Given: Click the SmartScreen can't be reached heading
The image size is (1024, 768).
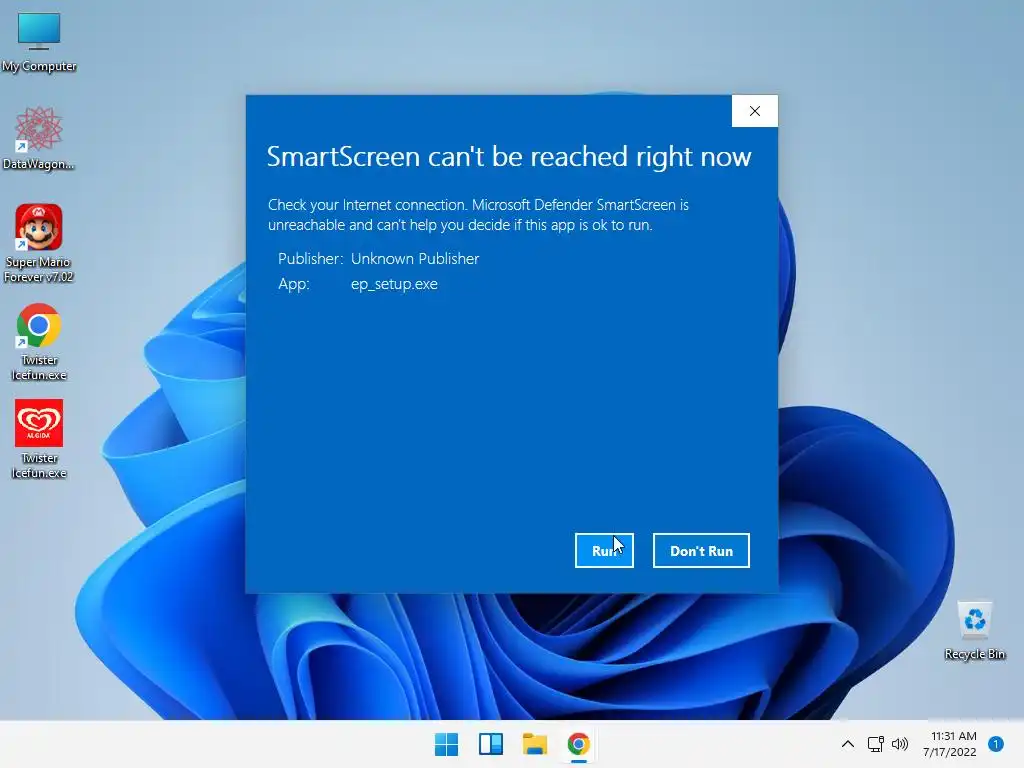Looking at the screenshot, I should point(509,157).
